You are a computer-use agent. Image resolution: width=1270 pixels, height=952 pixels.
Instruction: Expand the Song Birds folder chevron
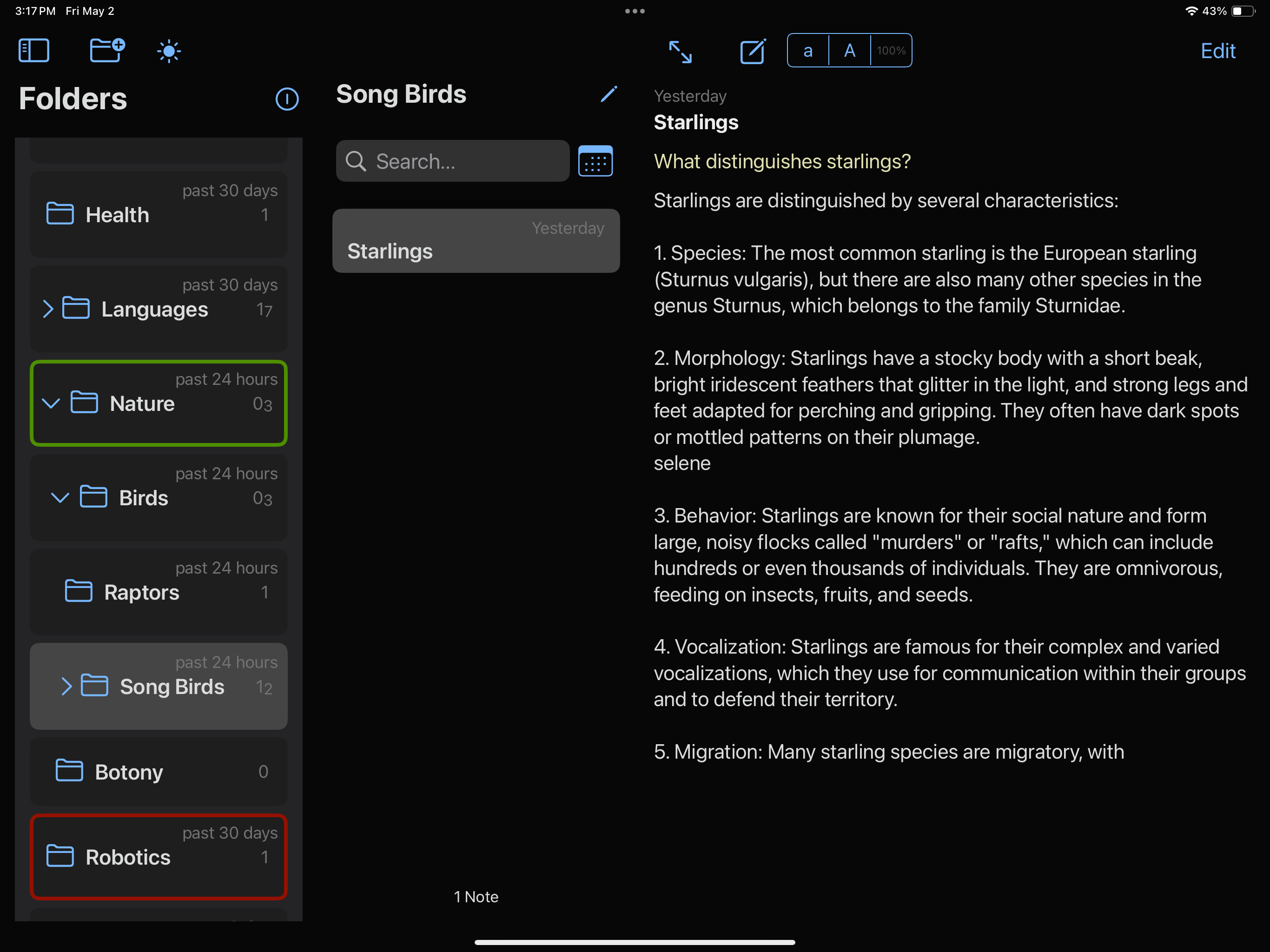tap(66, 686)
